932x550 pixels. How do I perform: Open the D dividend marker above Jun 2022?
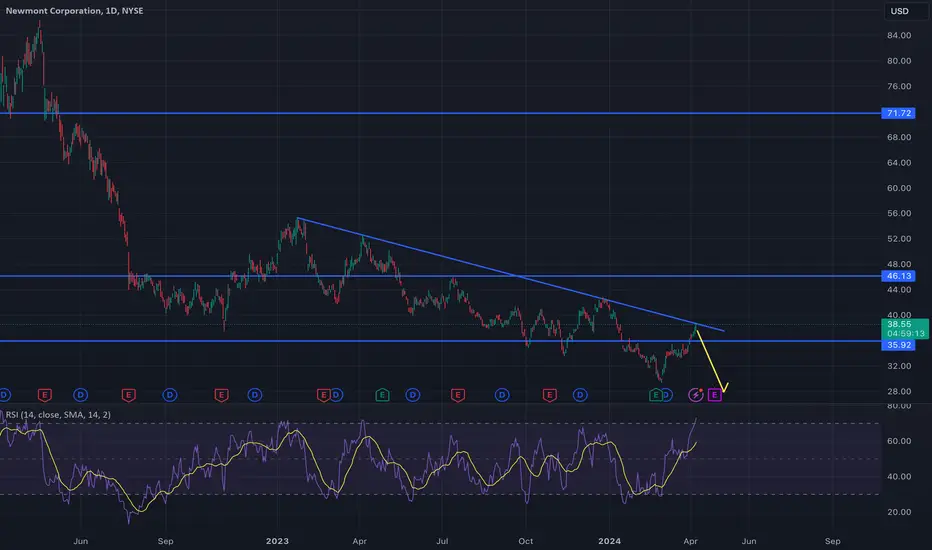pos(80,395)
